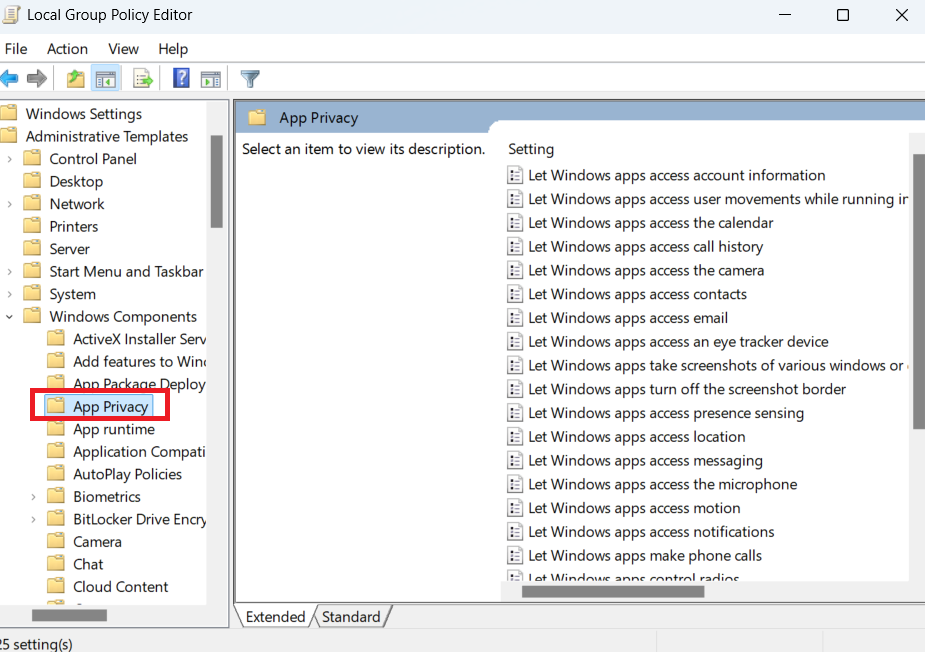Screen dimensions: 925x652
Task: Click the Export List toolbar icon
Action: pos(143,78)
